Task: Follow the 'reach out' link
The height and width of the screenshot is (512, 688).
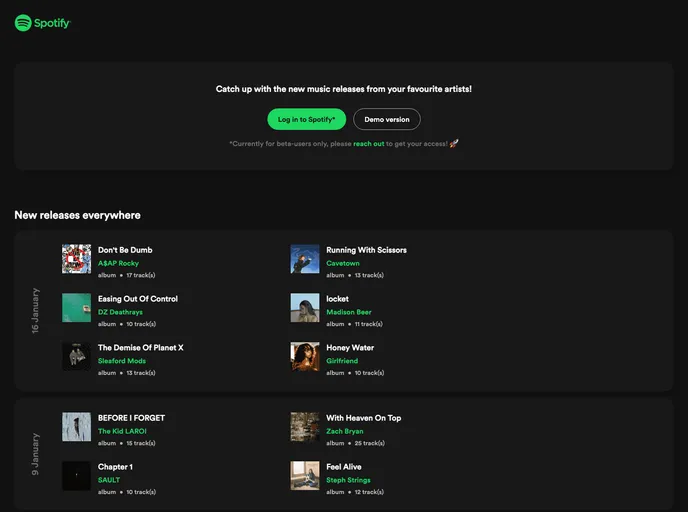Action: click(x=368, y=144)
